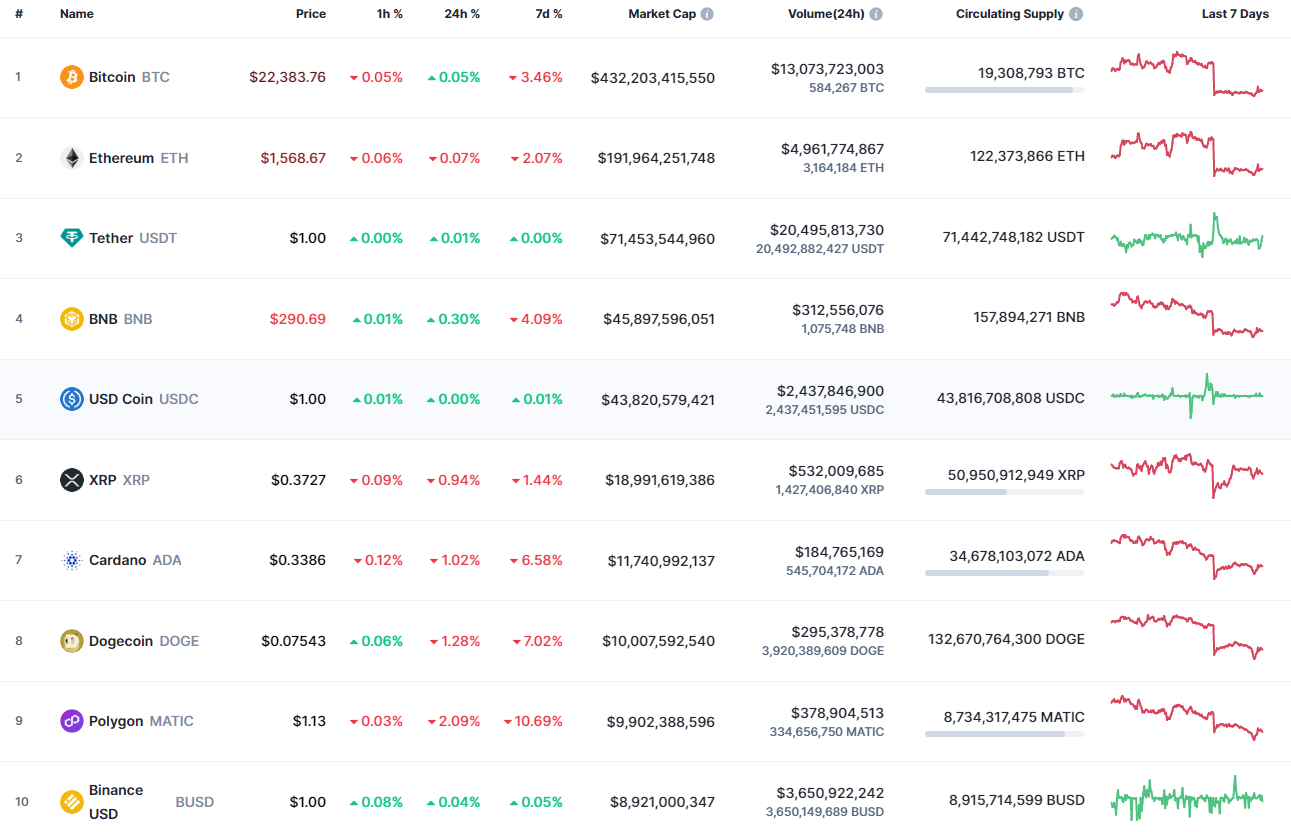The height and width of the screenshot is (832, 1291).
Task: Click the 24h % column header
Action: 461,13
